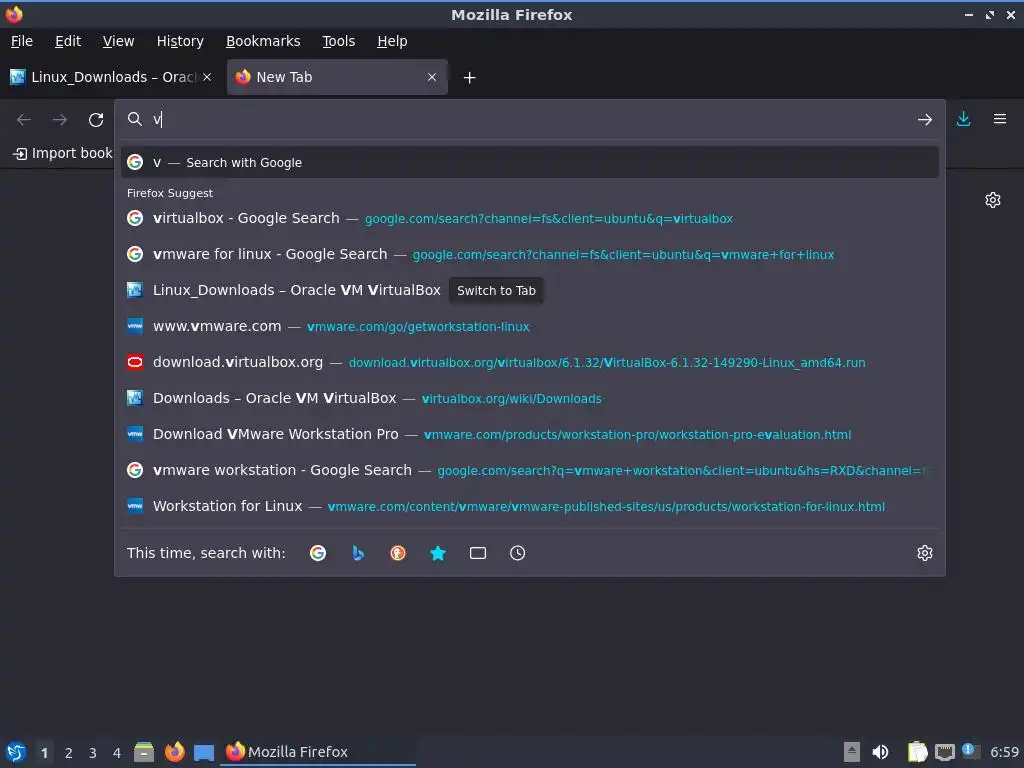
Task: Search this time with DuckDuckGo icon
Action: (x=398, y=553)
